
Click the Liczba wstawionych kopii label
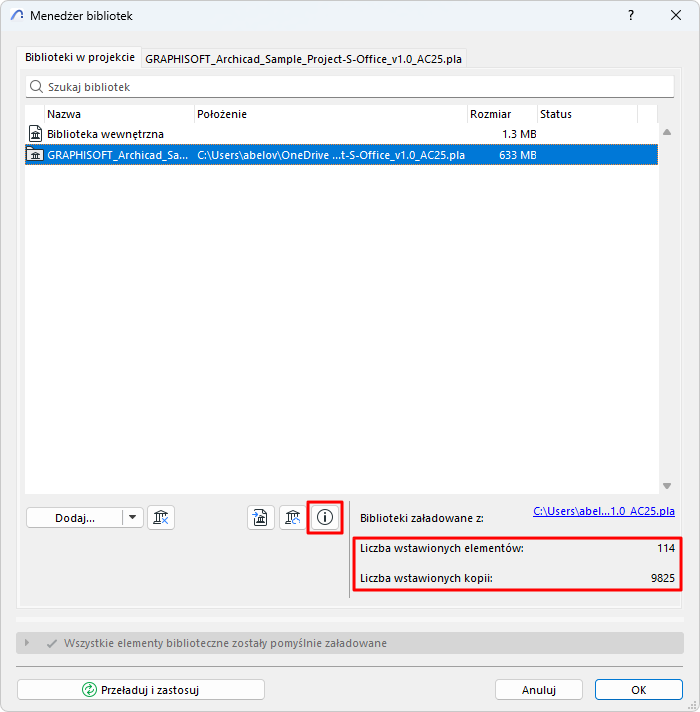tap(426, 578)
